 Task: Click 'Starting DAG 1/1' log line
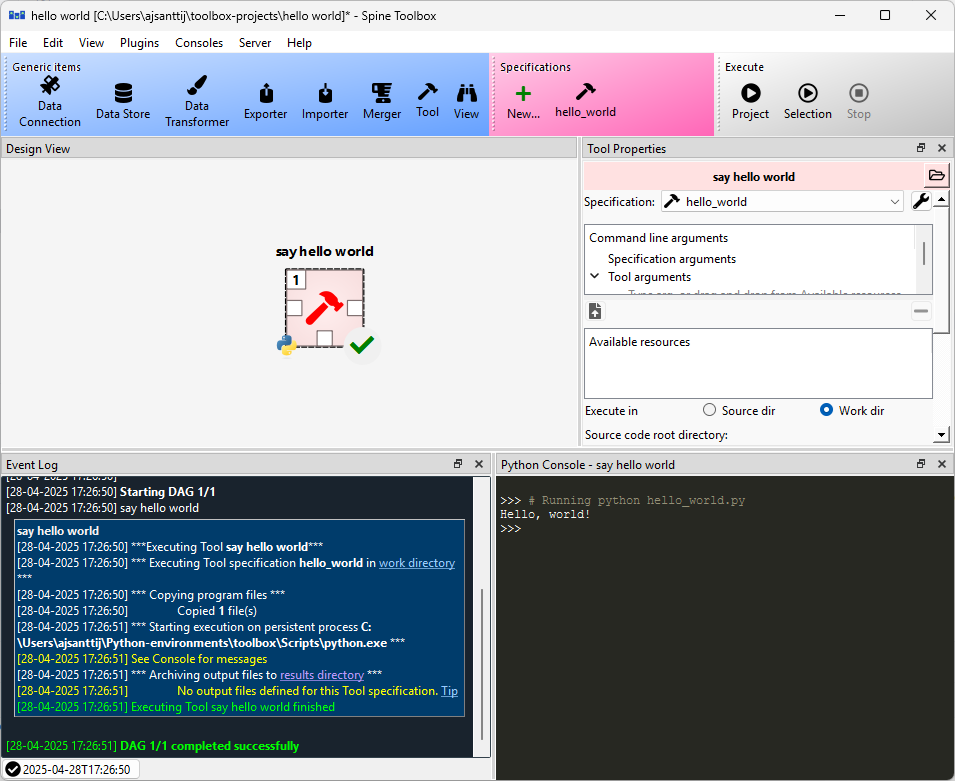pos(167,492)
